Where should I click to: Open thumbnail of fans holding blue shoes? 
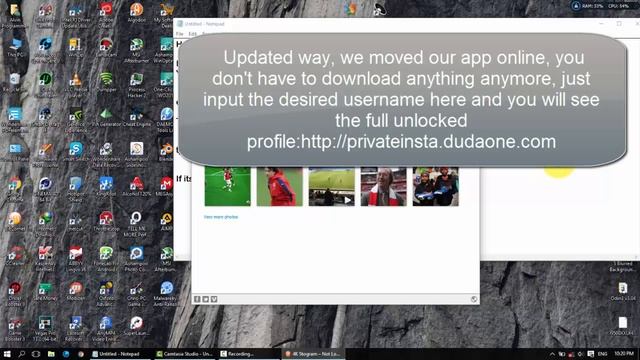[x=436, y=186]
